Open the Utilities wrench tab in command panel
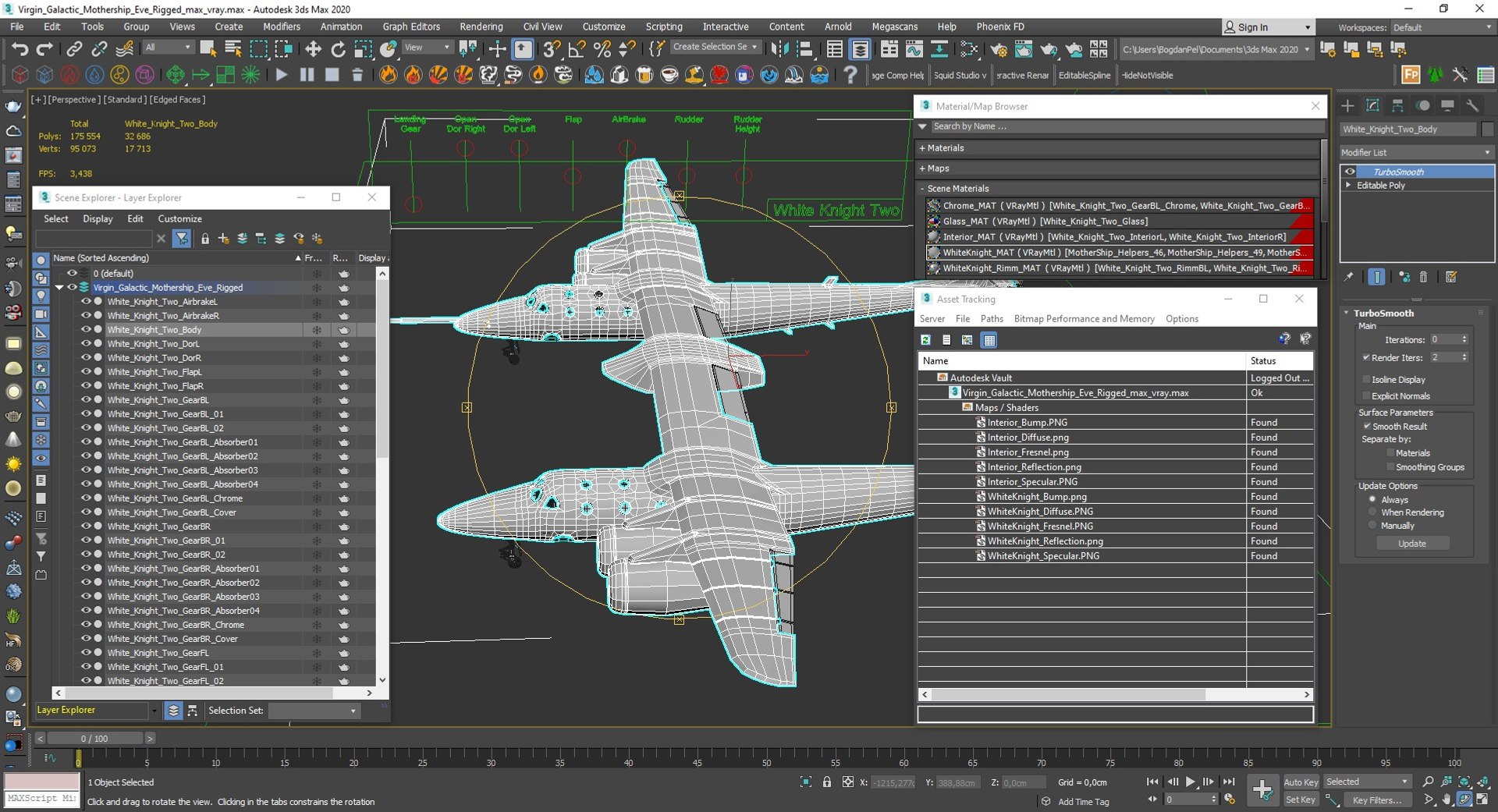 tap(1472, 105)
